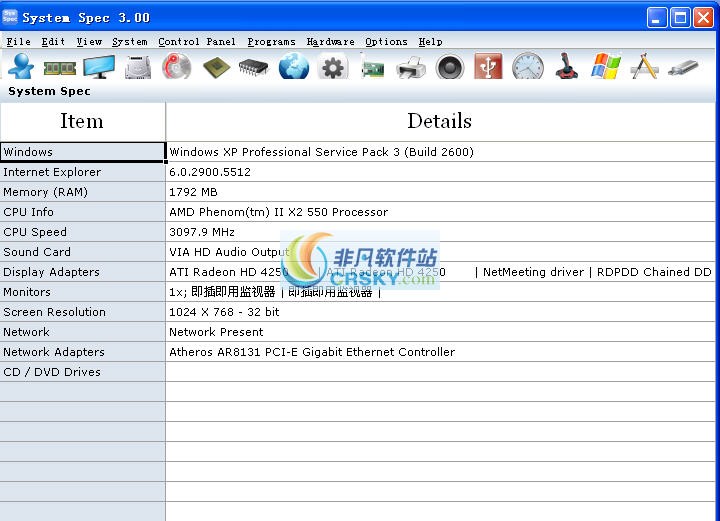The image size is (720, 521).
Task: Maximize the System Spec window
Action: 680,18
